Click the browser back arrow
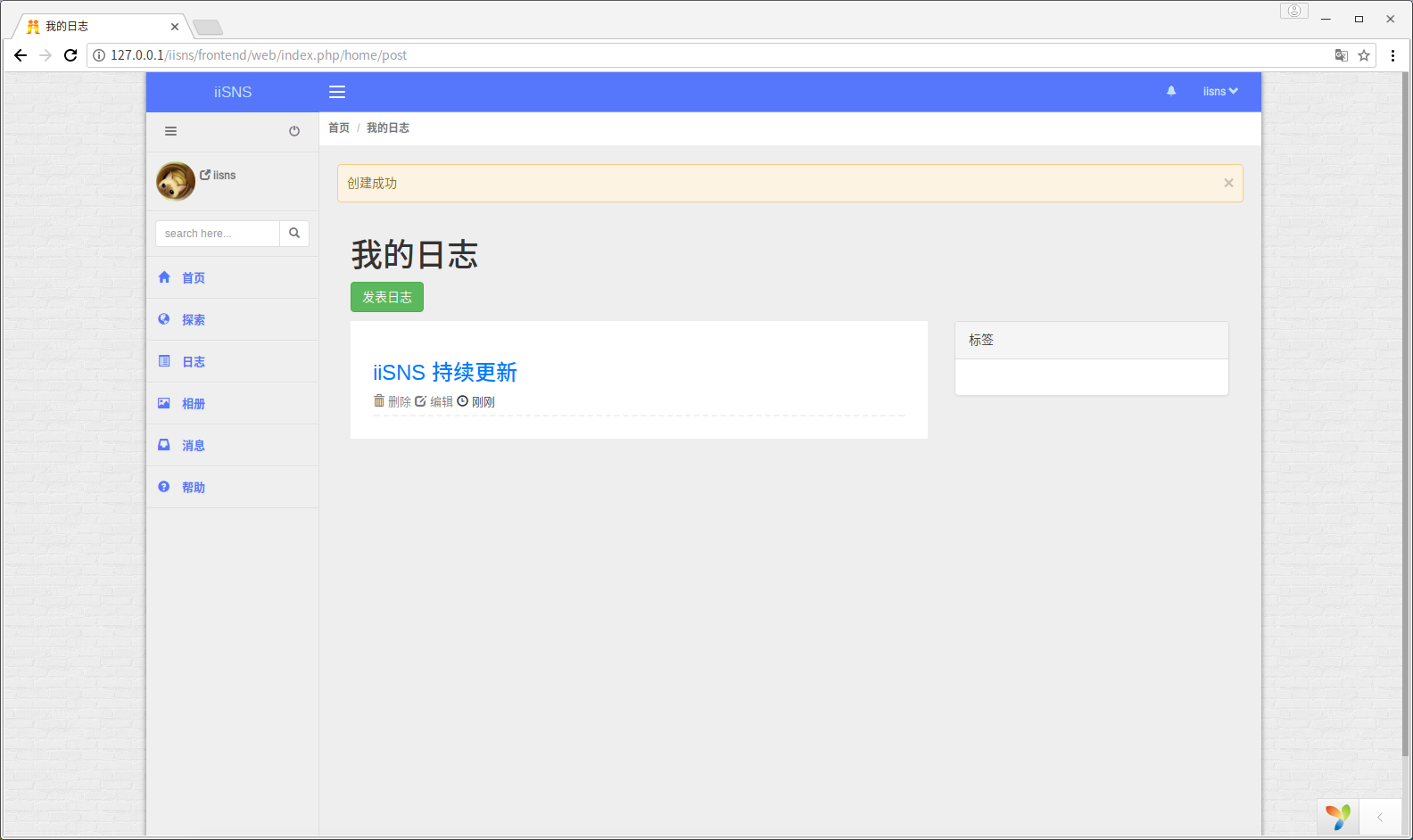This screenshot has width=1413, height=840. pos(21,55)
